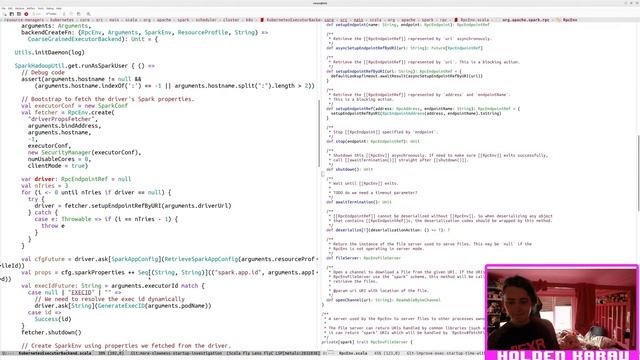The height and width of the screenshot is (360, 640).
Task: Open the Options menu
Action: point(19,8)
